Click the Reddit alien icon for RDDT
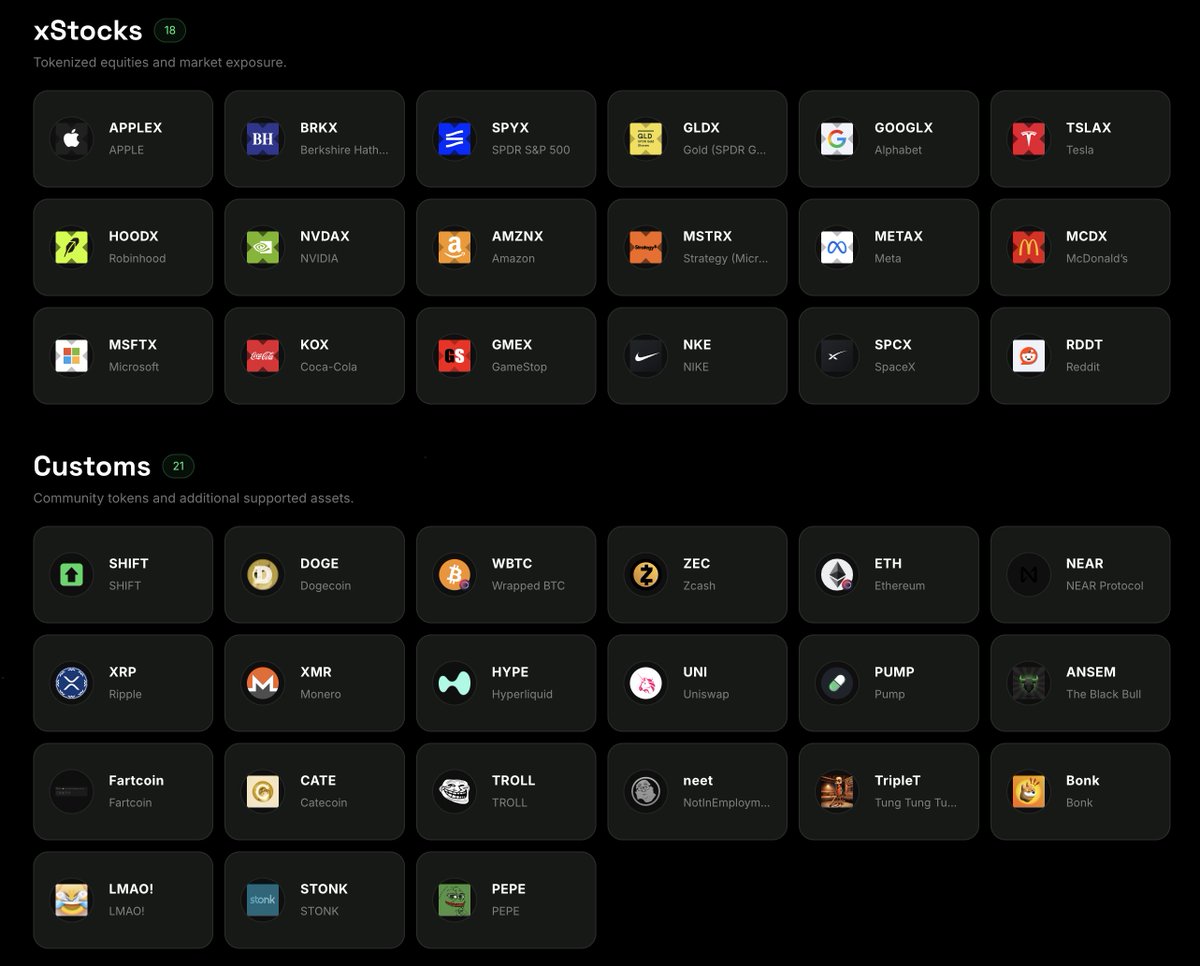Image resolution: width=1200 pixels, height=966 pixels. click(1029, 356)
